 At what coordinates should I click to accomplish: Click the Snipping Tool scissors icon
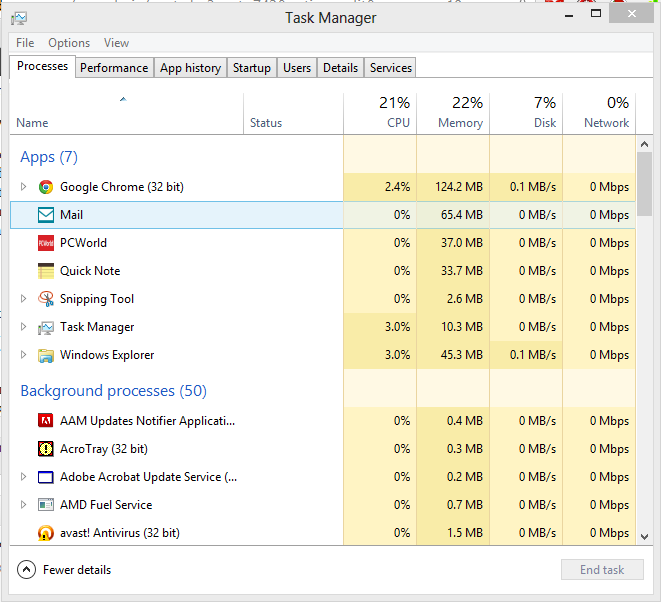click(46, 299)
